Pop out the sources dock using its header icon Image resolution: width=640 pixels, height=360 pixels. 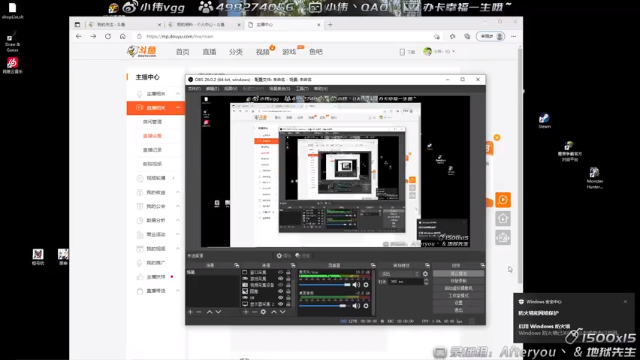pyautogui.click(x=293, y=265)
